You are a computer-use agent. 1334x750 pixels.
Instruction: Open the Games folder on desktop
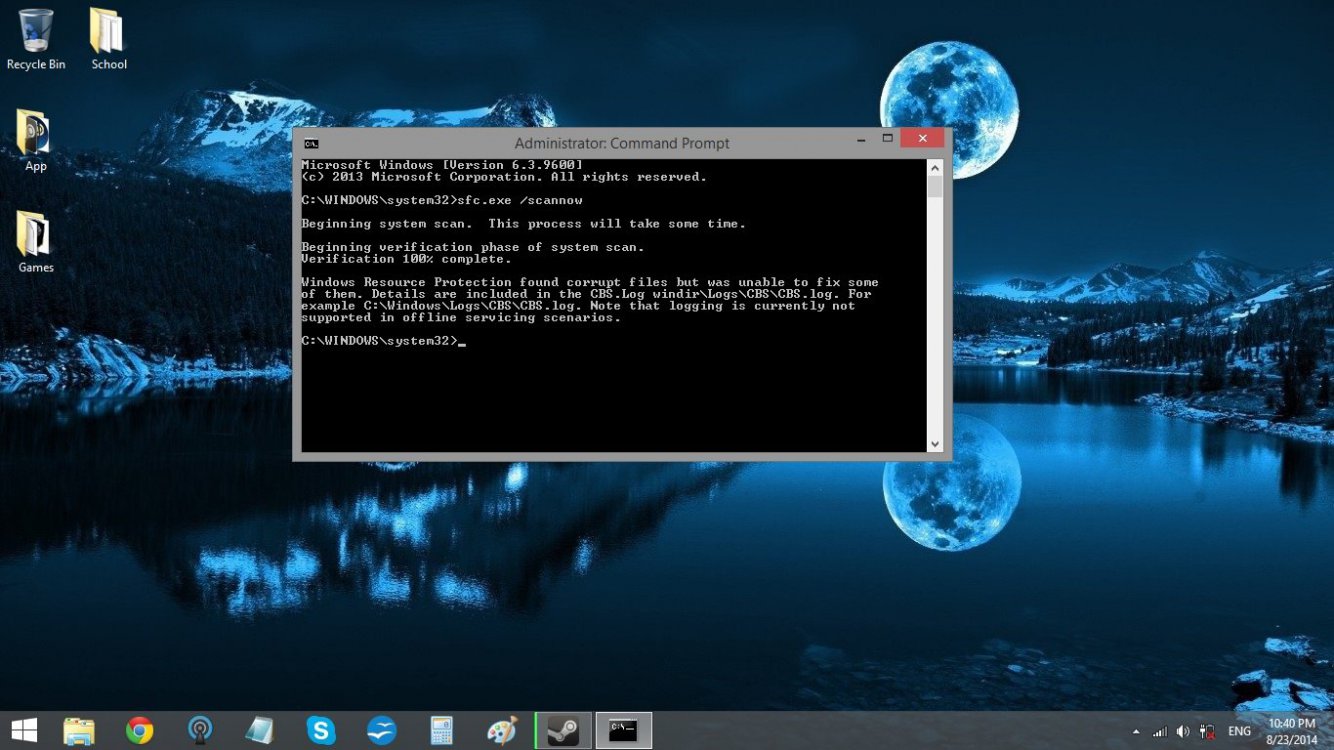tap(35, 241)
